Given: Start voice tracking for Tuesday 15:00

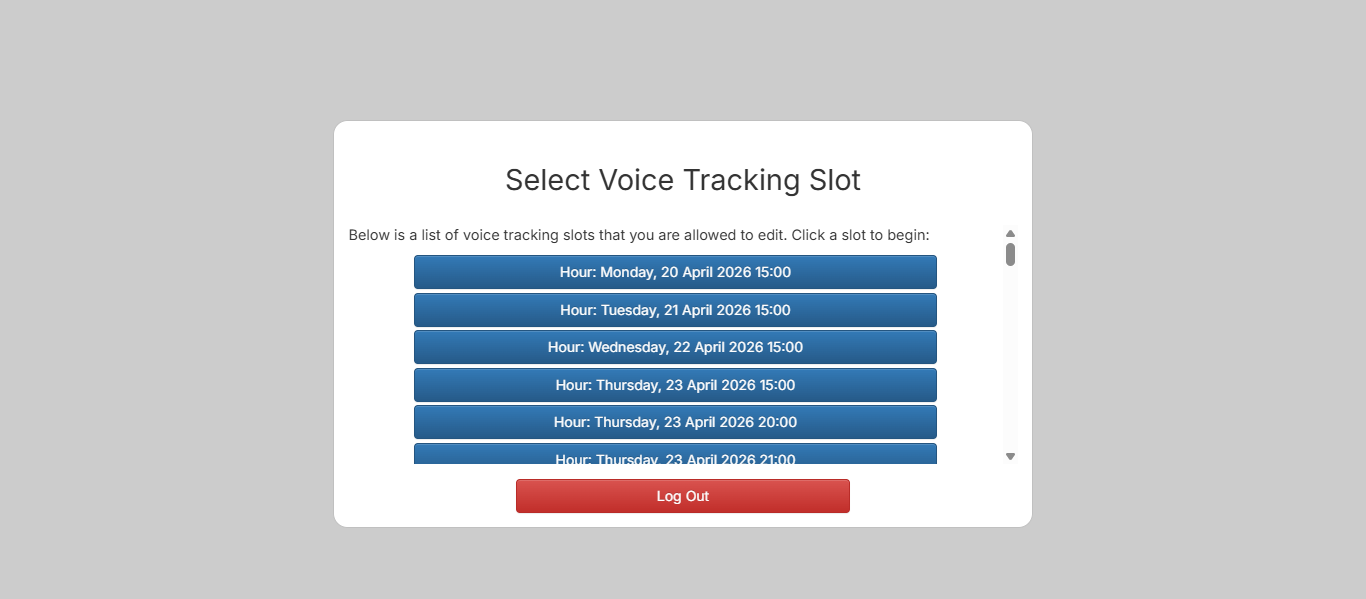Looking at the screenshot, I should (x=675, y=310).
